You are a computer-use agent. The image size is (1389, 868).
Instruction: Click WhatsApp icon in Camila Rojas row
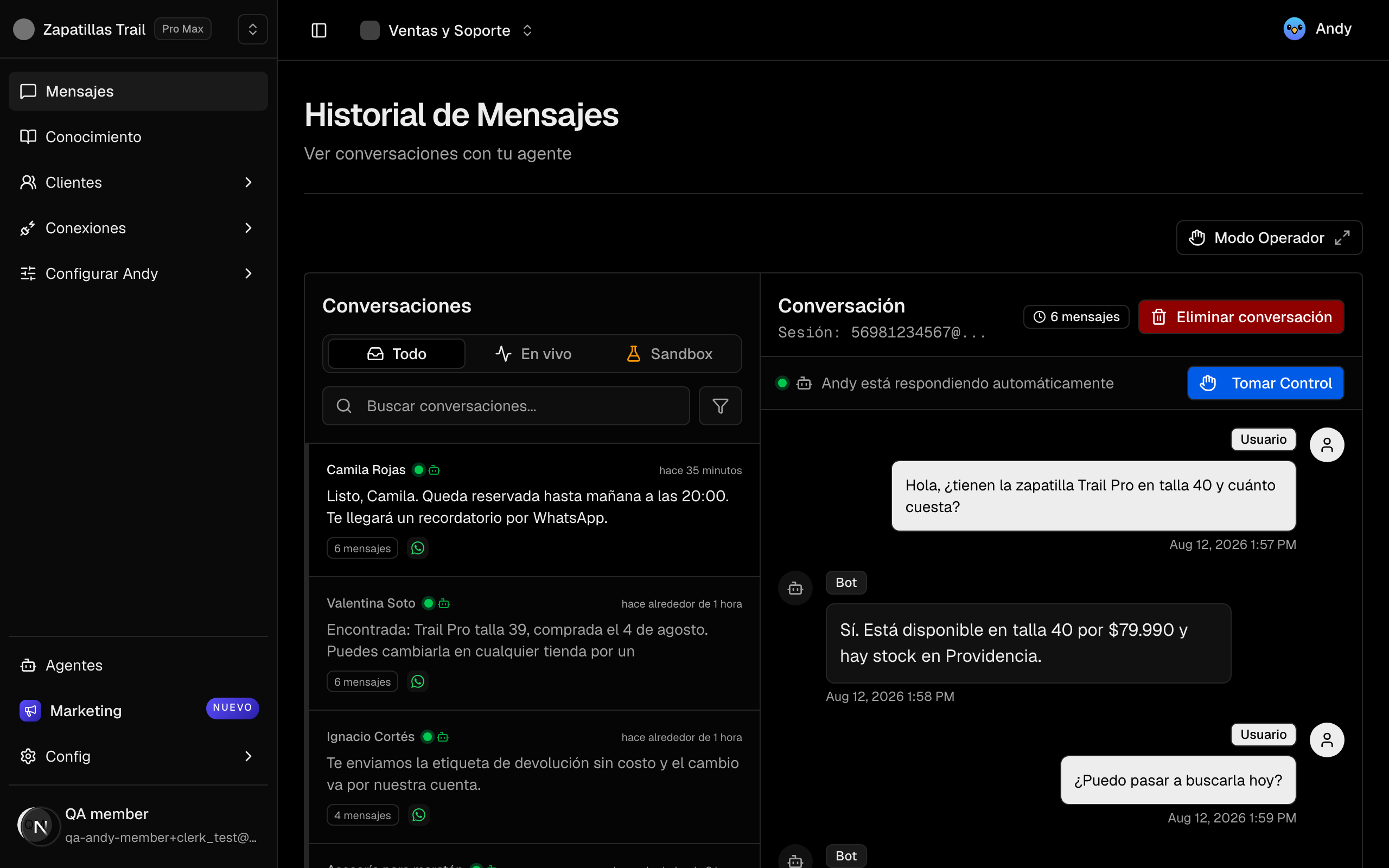418,548
